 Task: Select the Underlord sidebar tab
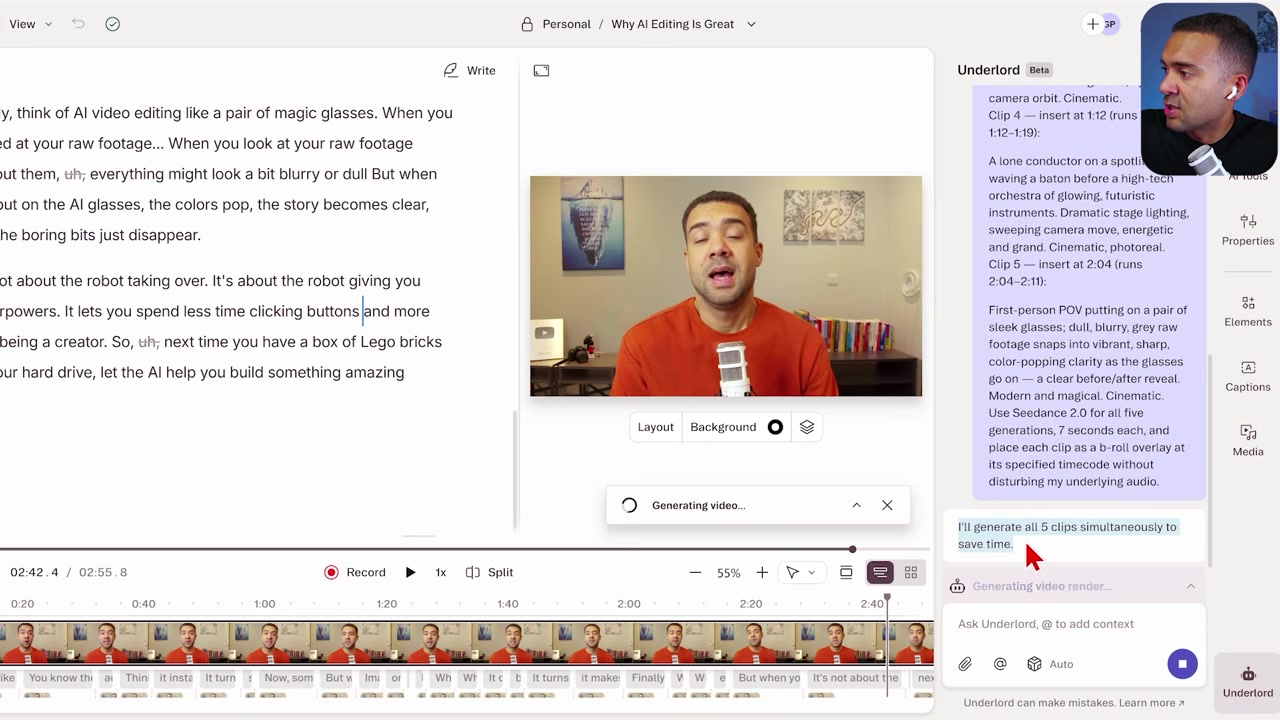click(1248, 681)
